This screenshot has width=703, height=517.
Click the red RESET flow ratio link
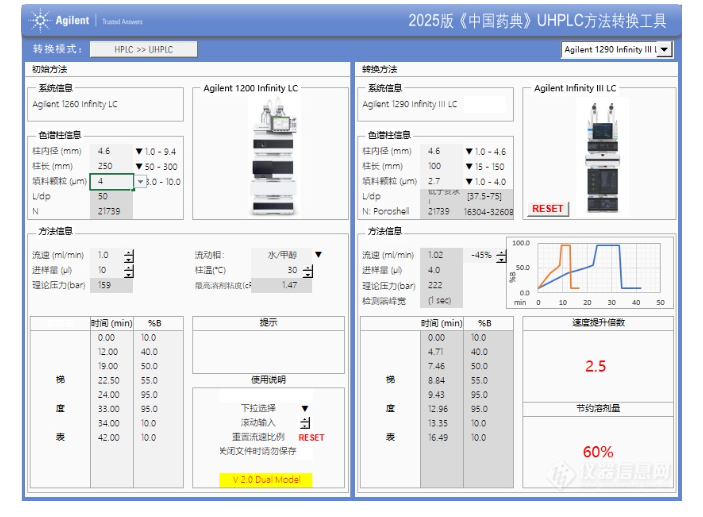click(311, 438)
